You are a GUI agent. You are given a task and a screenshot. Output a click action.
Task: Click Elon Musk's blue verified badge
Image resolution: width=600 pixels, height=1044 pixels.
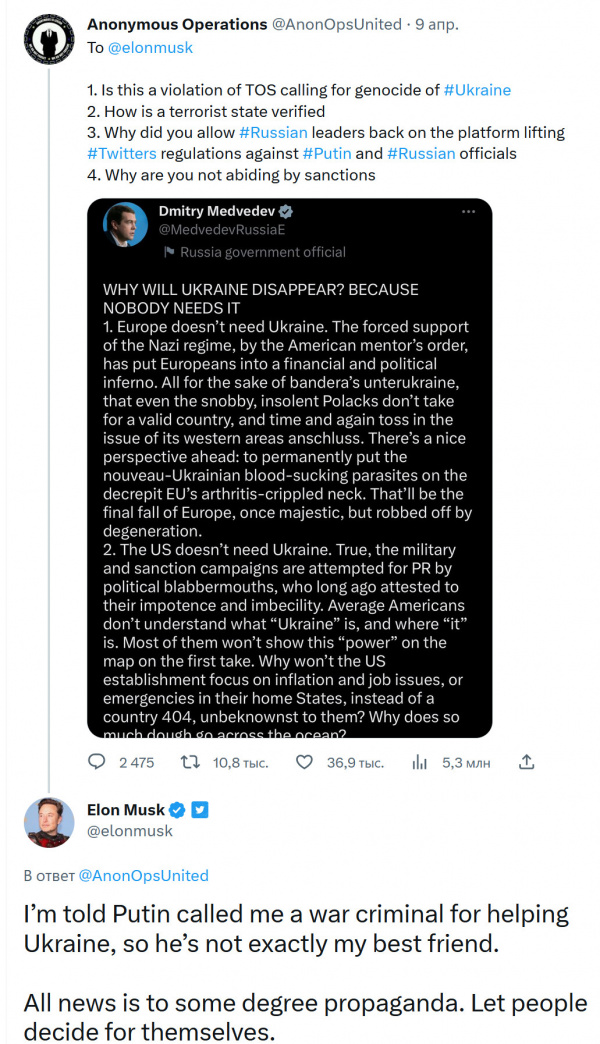(178, 810)
